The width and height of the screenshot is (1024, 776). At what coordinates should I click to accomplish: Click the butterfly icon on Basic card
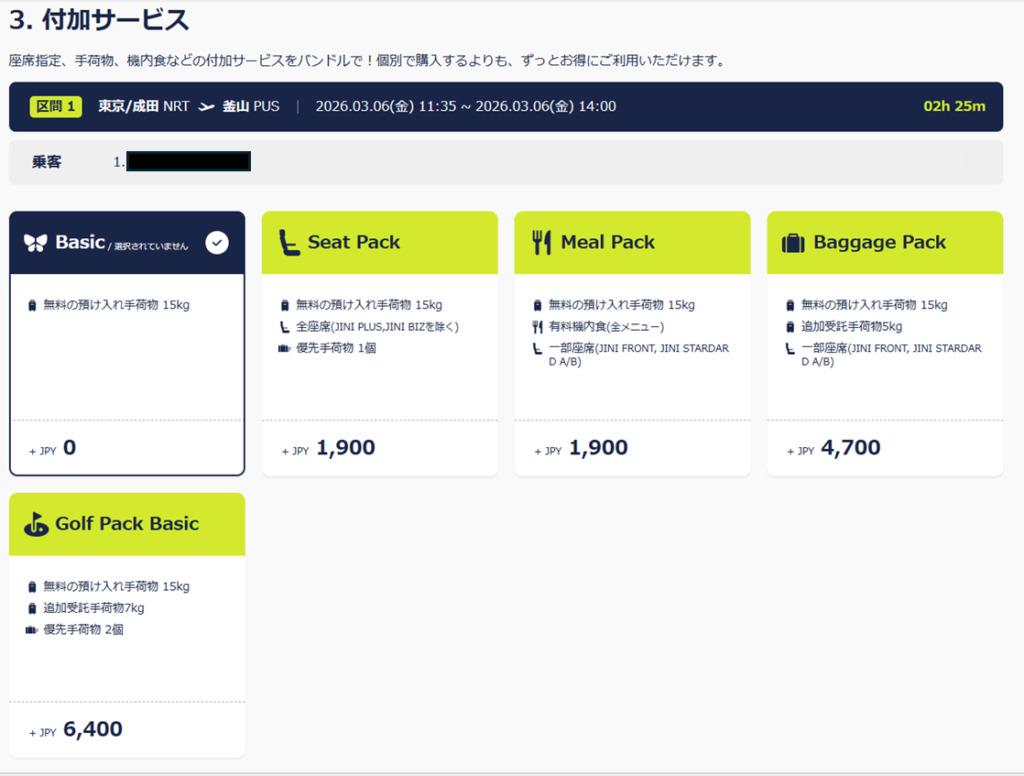(36, 243)
